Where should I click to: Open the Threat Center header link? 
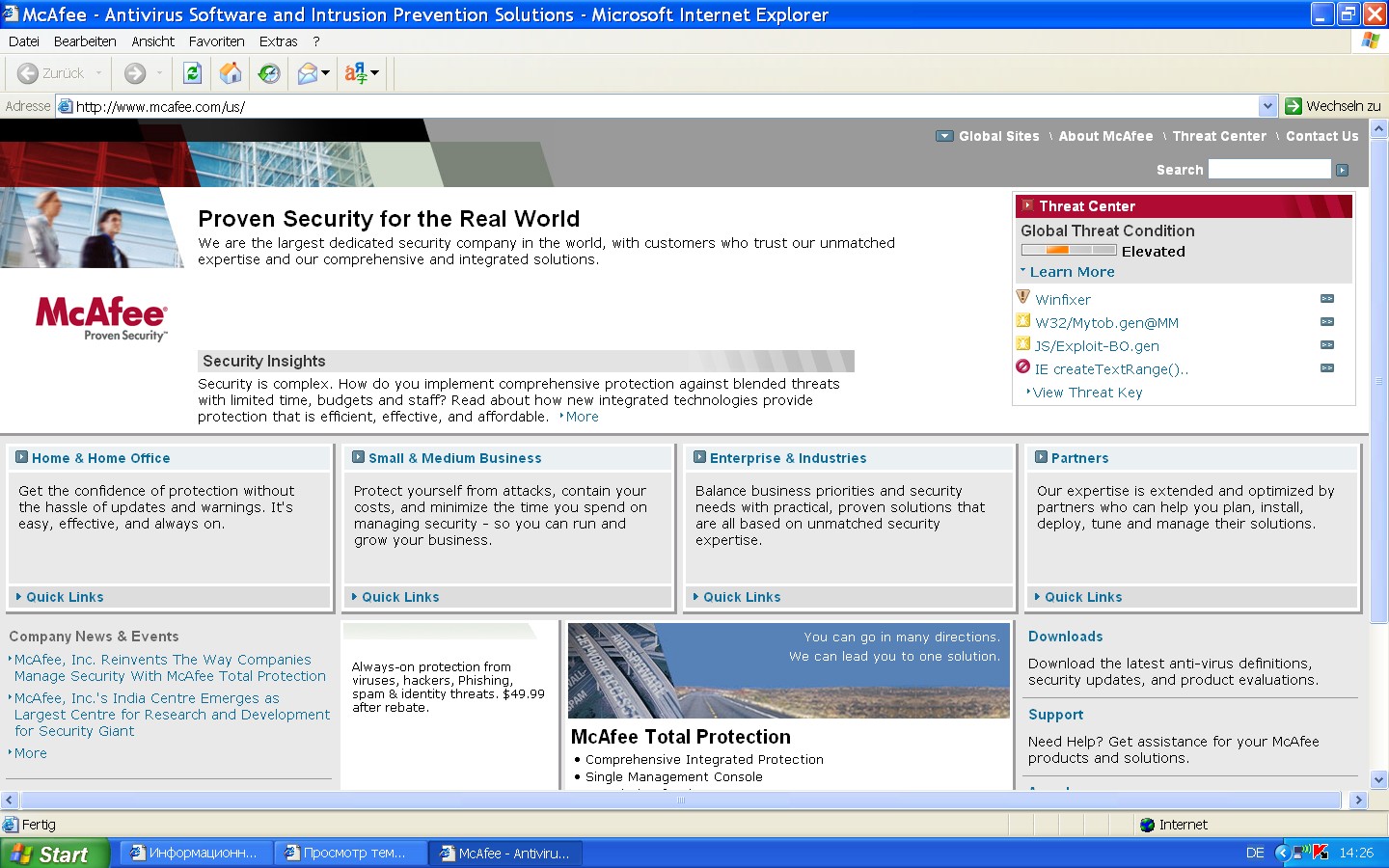1219,136
